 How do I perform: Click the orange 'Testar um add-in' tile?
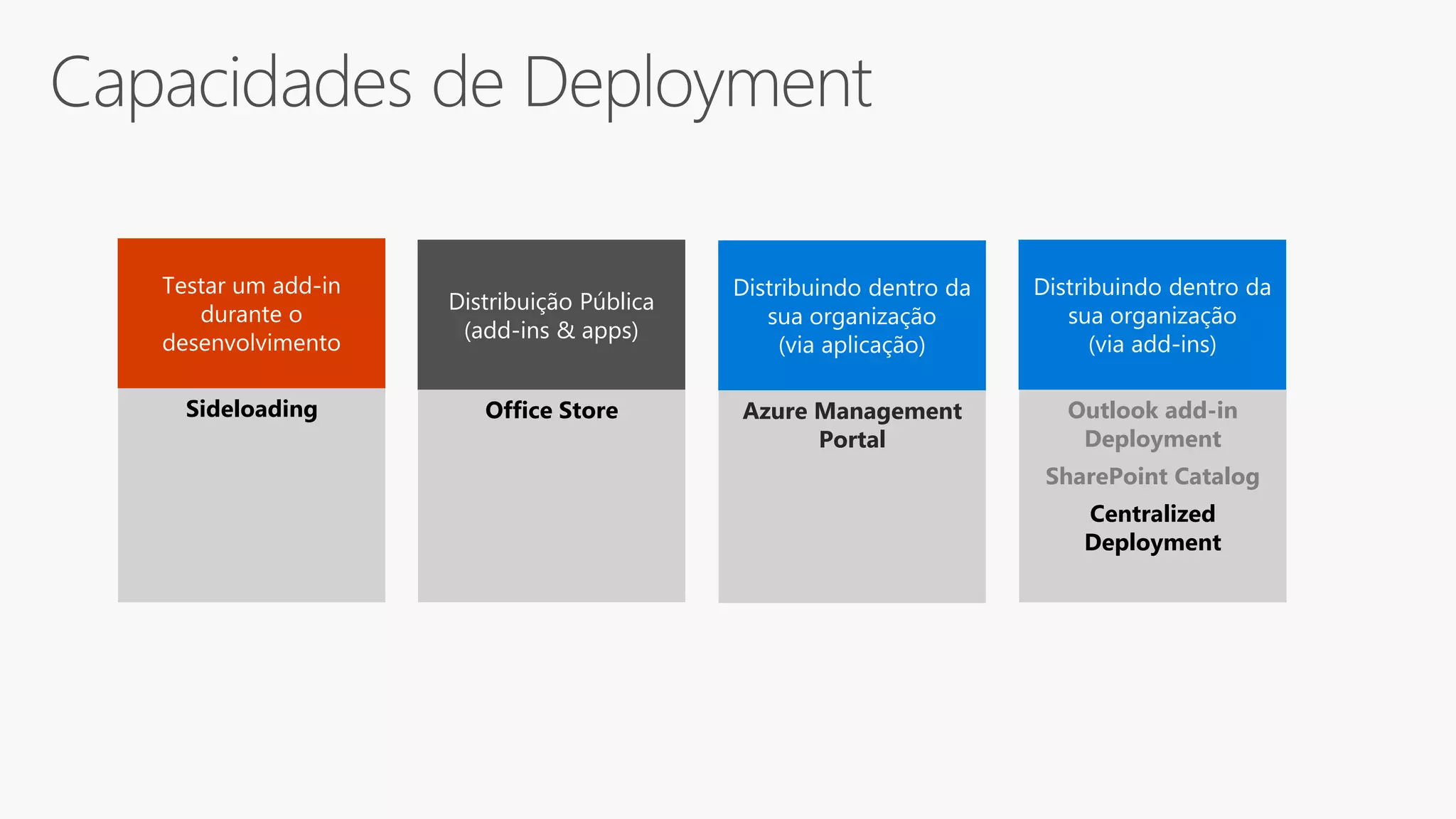(x=252, y=314)
